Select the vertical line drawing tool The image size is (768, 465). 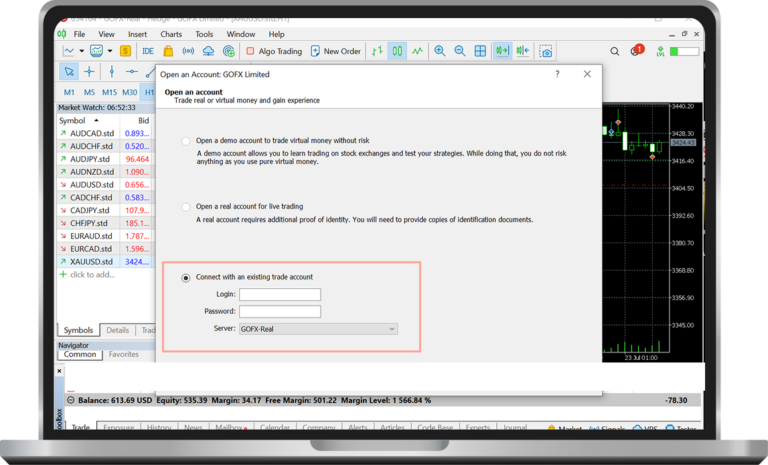click(x=112, y=72)
